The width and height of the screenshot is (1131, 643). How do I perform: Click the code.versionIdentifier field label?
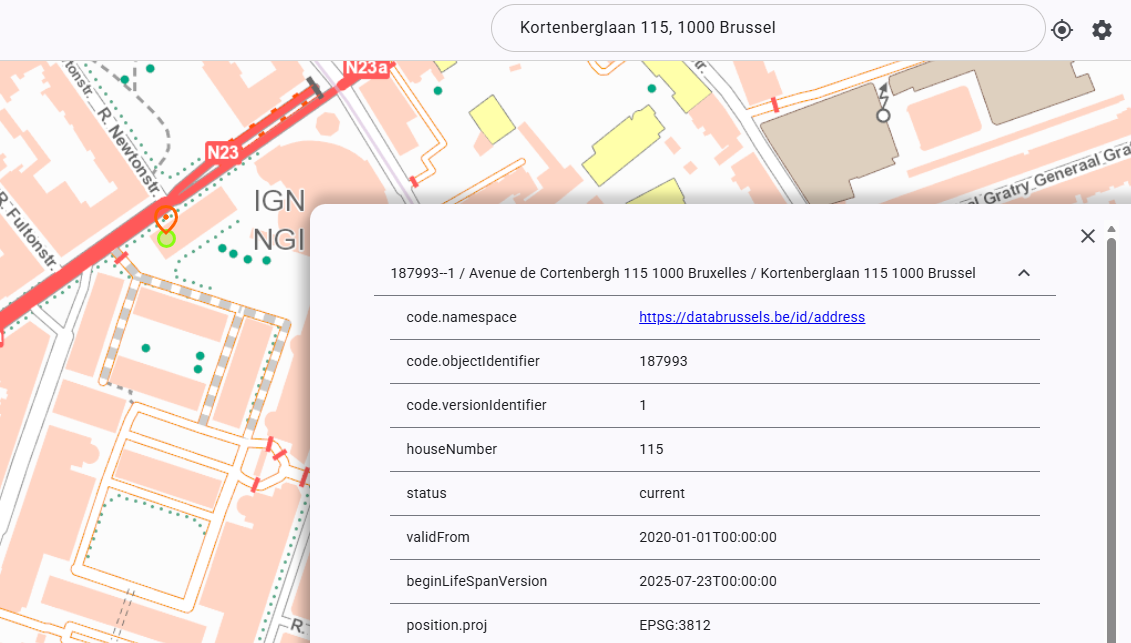(x=476, y=405)
